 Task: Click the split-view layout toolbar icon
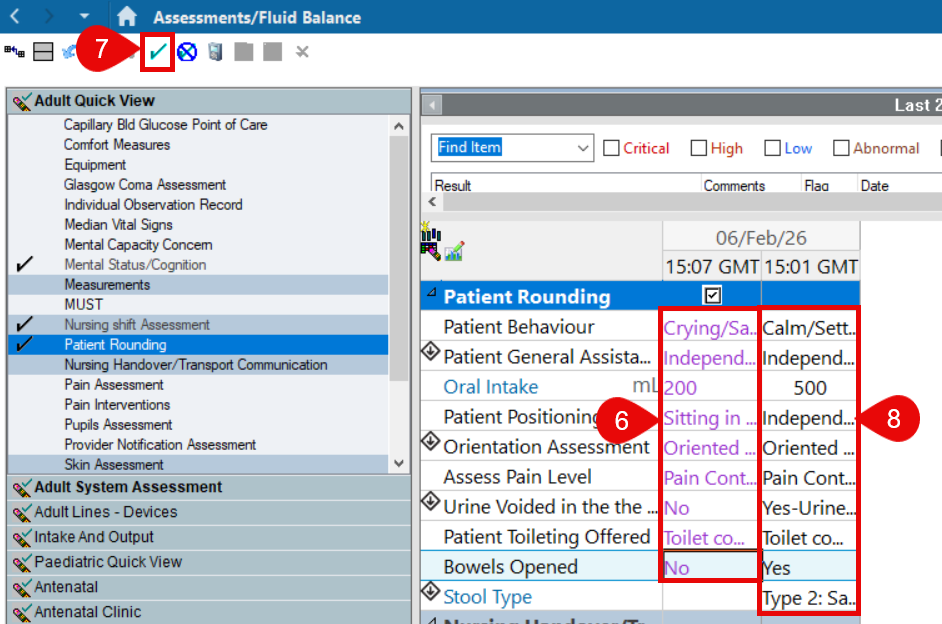coord(43,52)
